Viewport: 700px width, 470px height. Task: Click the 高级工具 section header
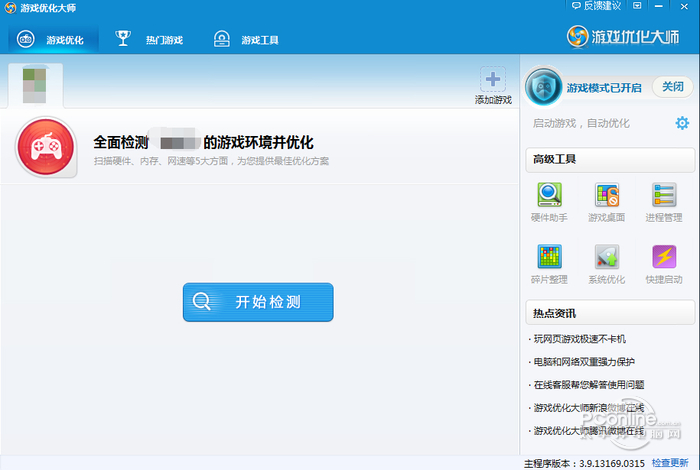610,159
